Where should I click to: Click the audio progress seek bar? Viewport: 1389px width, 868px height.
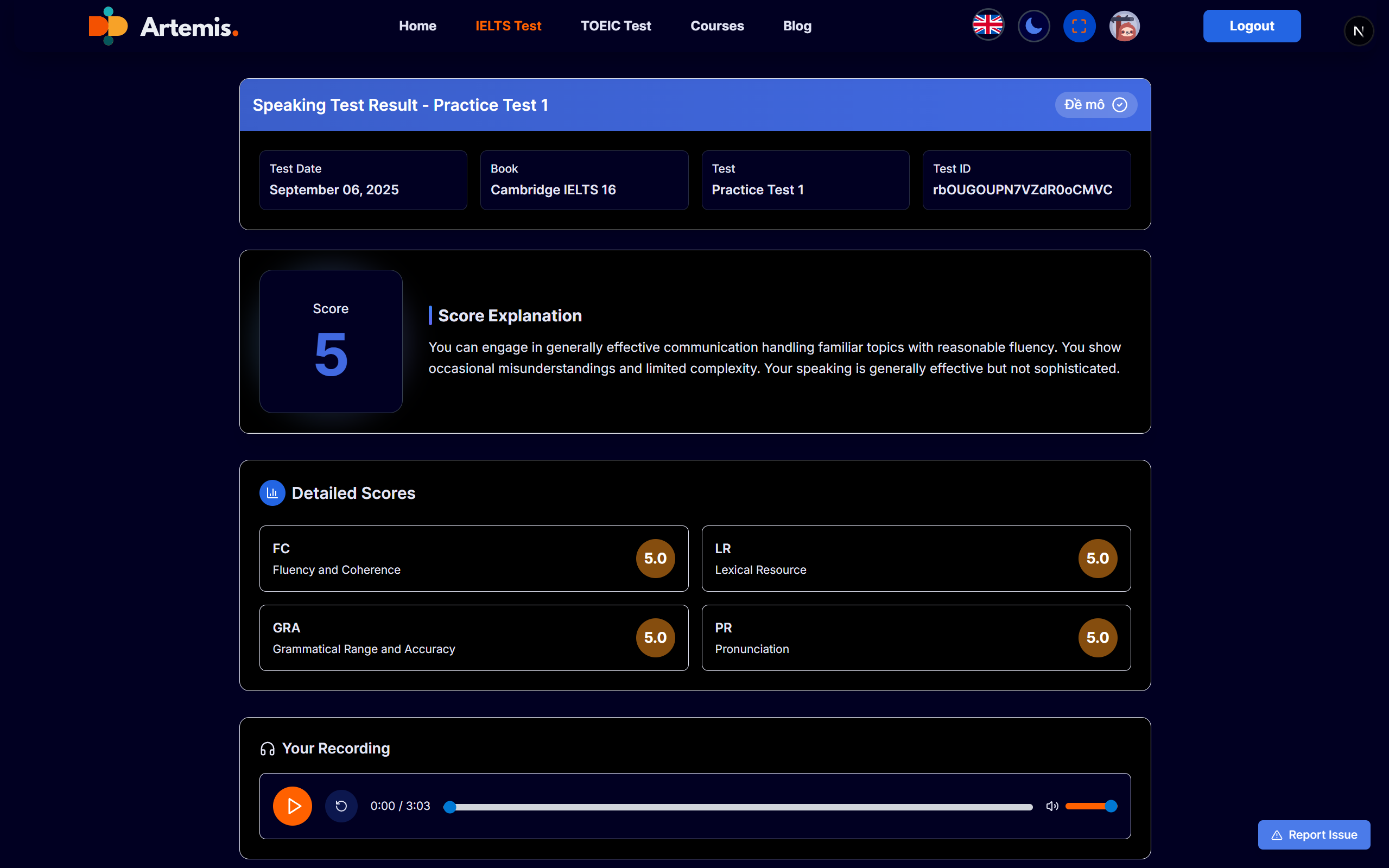coord(740,807)
